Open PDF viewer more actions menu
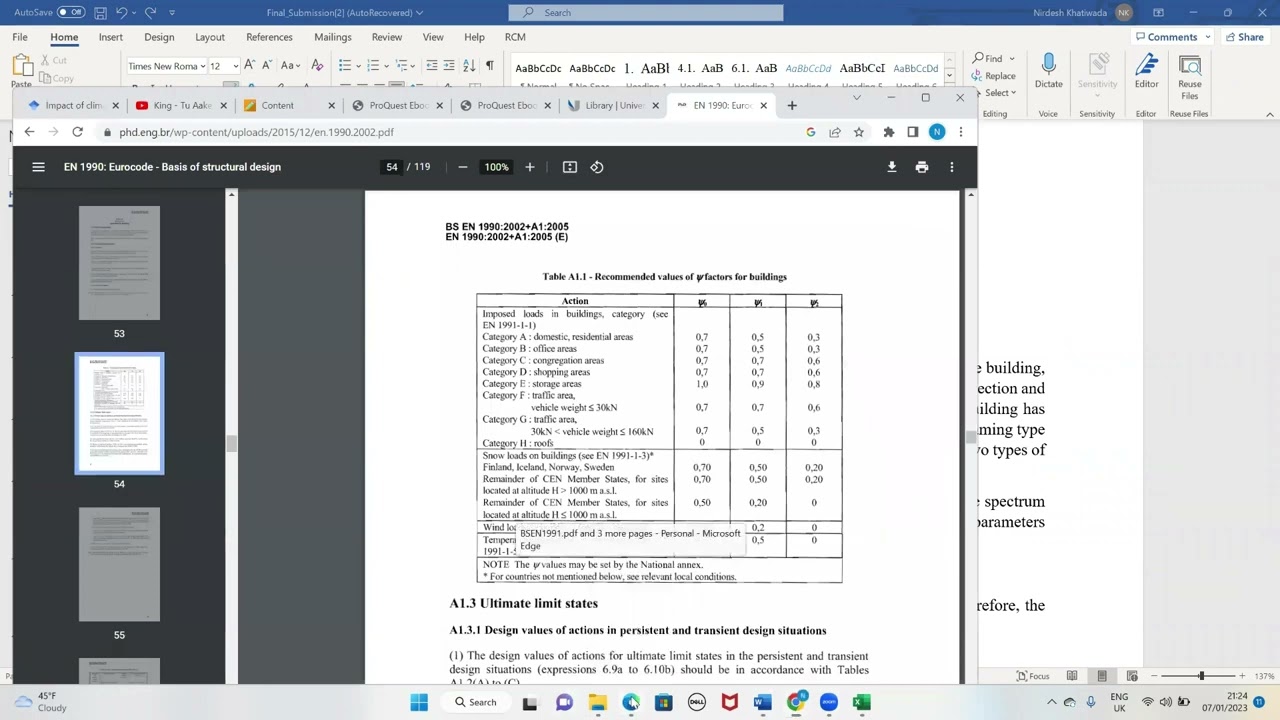 pyautogui.click(x=952, y=167)
